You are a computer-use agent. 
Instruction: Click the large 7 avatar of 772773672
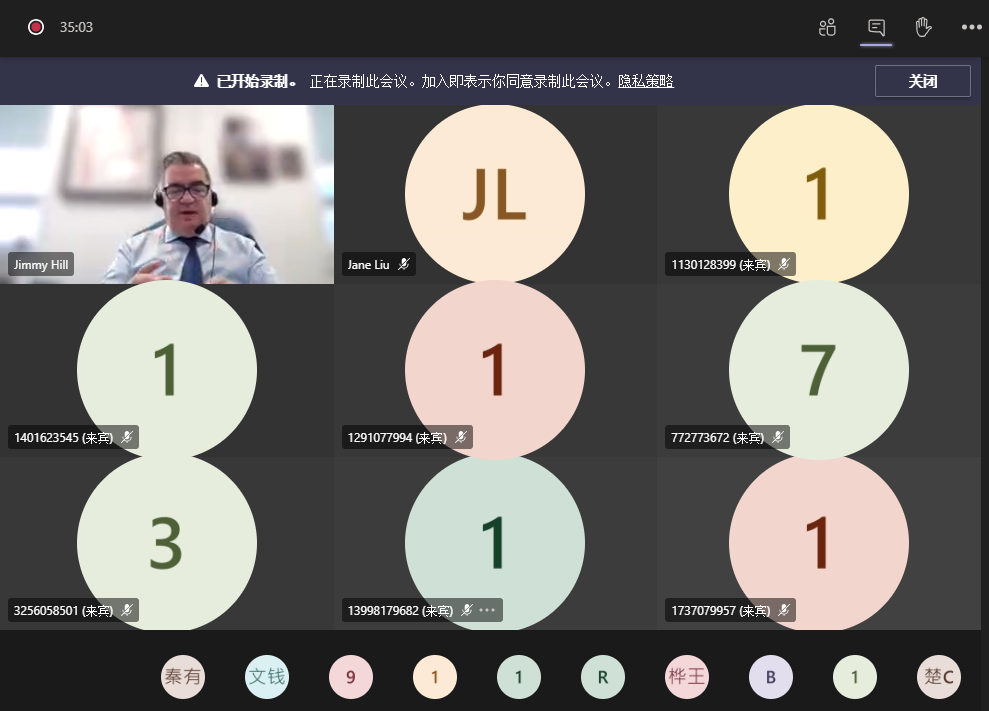[x=818, y=368]
